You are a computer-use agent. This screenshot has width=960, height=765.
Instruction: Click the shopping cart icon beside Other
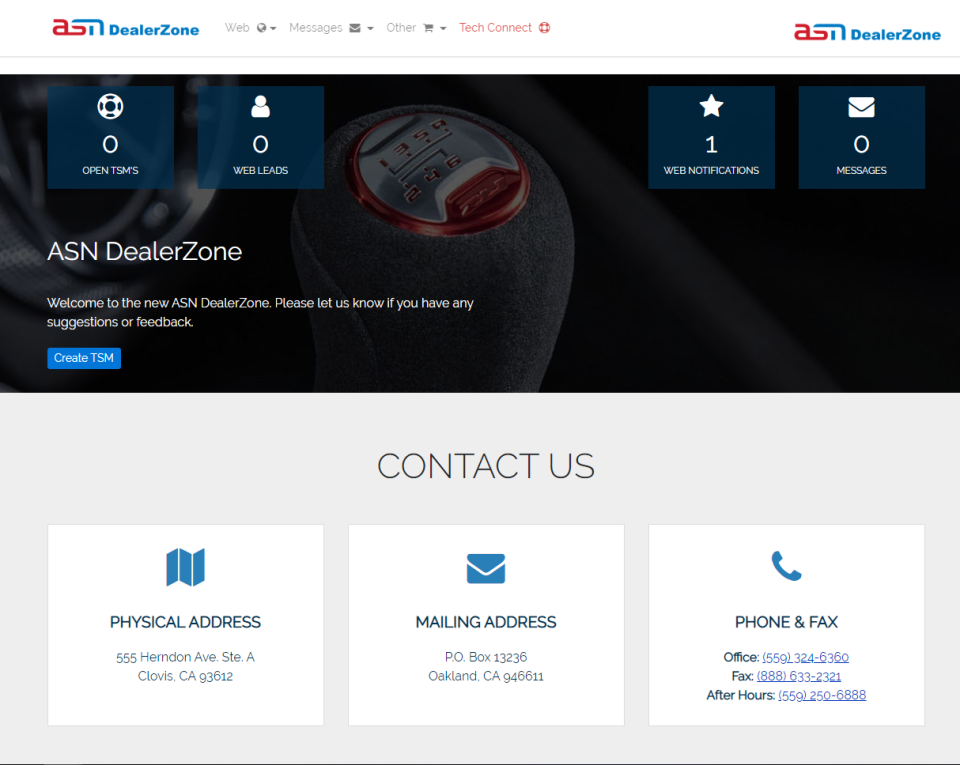coord(428,28)
